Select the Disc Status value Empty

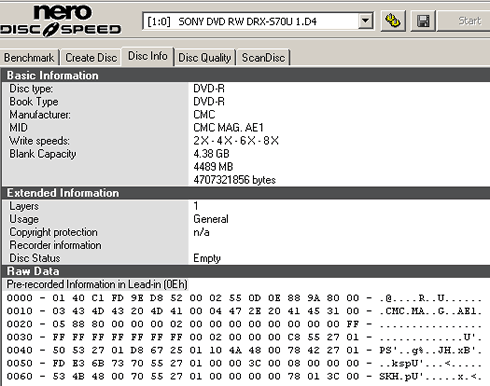(207, 258)
